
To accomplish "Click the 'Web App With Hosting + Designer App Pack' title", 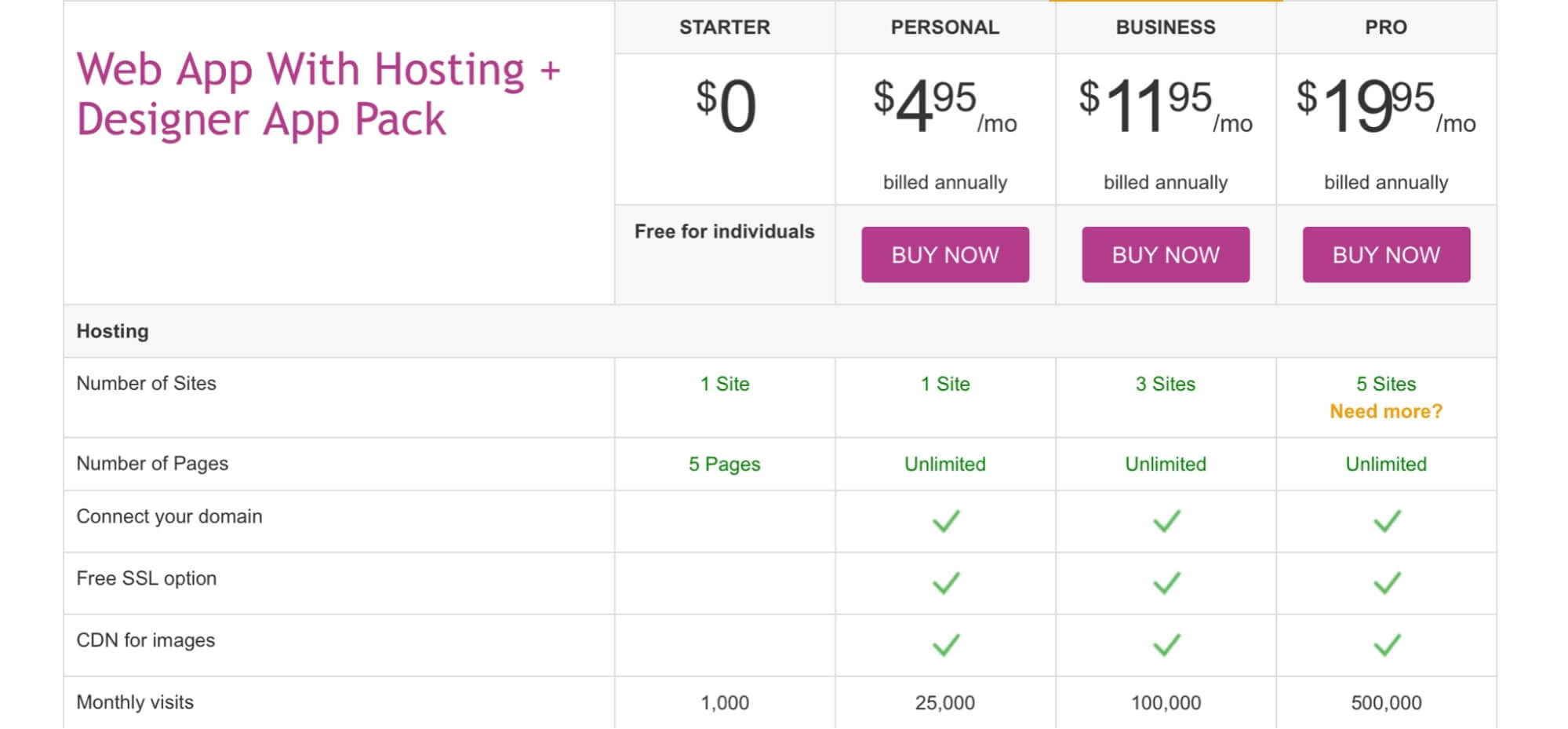I will (x=318, y=94).
